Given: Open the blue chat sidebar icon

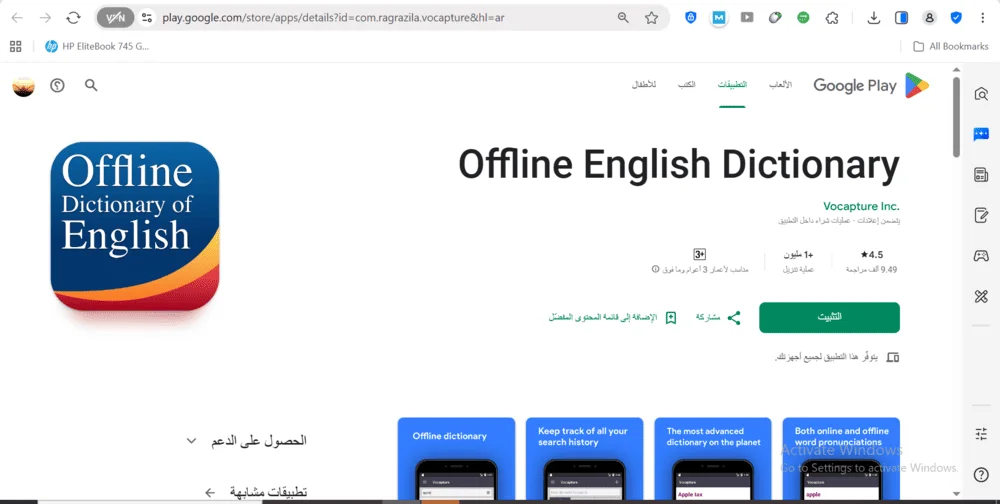Looking at the screenshot, I should [x=981, y=134].
